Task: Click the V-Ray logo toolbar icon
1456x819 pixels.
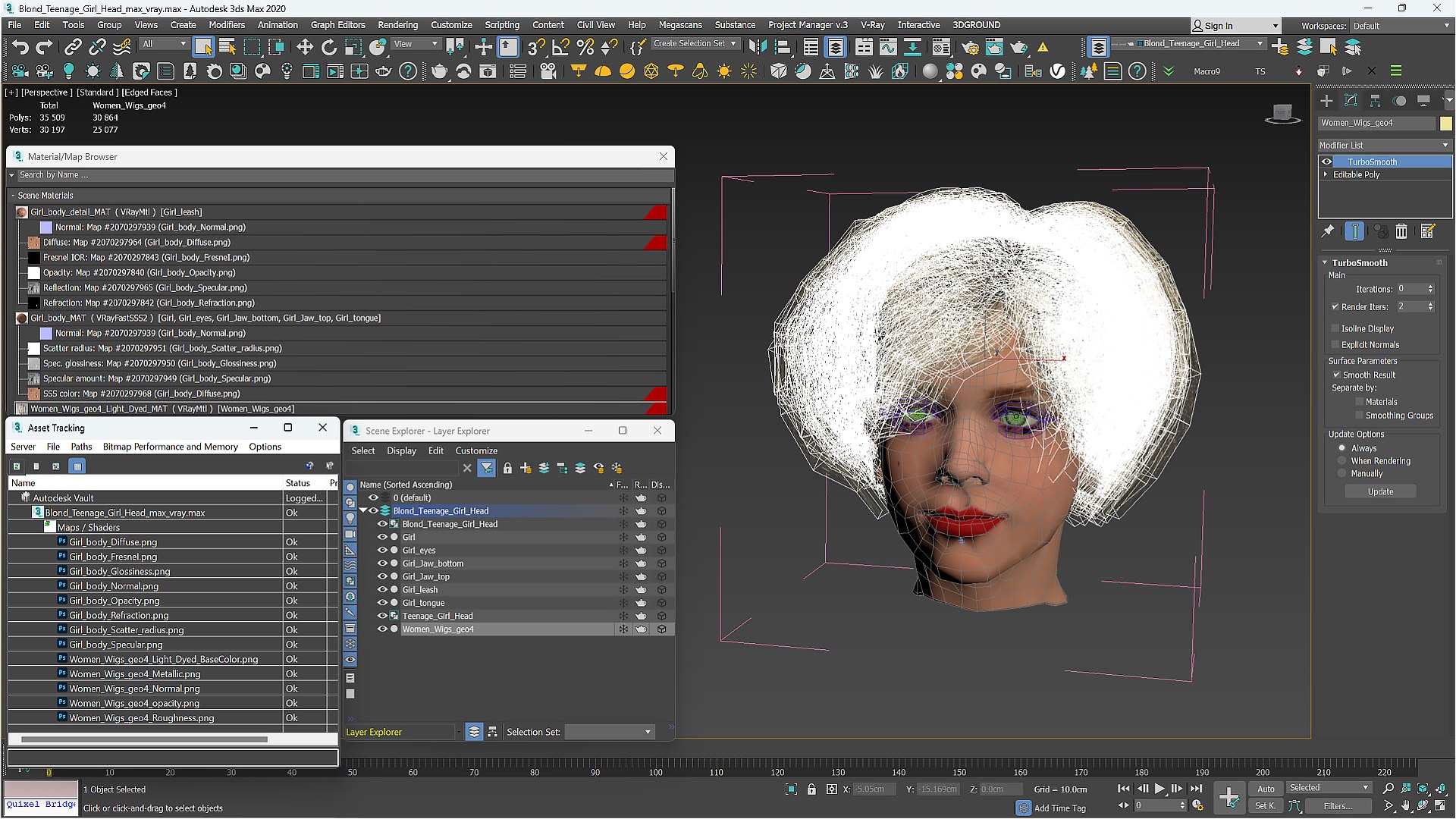Action: tap(1057, 71)
